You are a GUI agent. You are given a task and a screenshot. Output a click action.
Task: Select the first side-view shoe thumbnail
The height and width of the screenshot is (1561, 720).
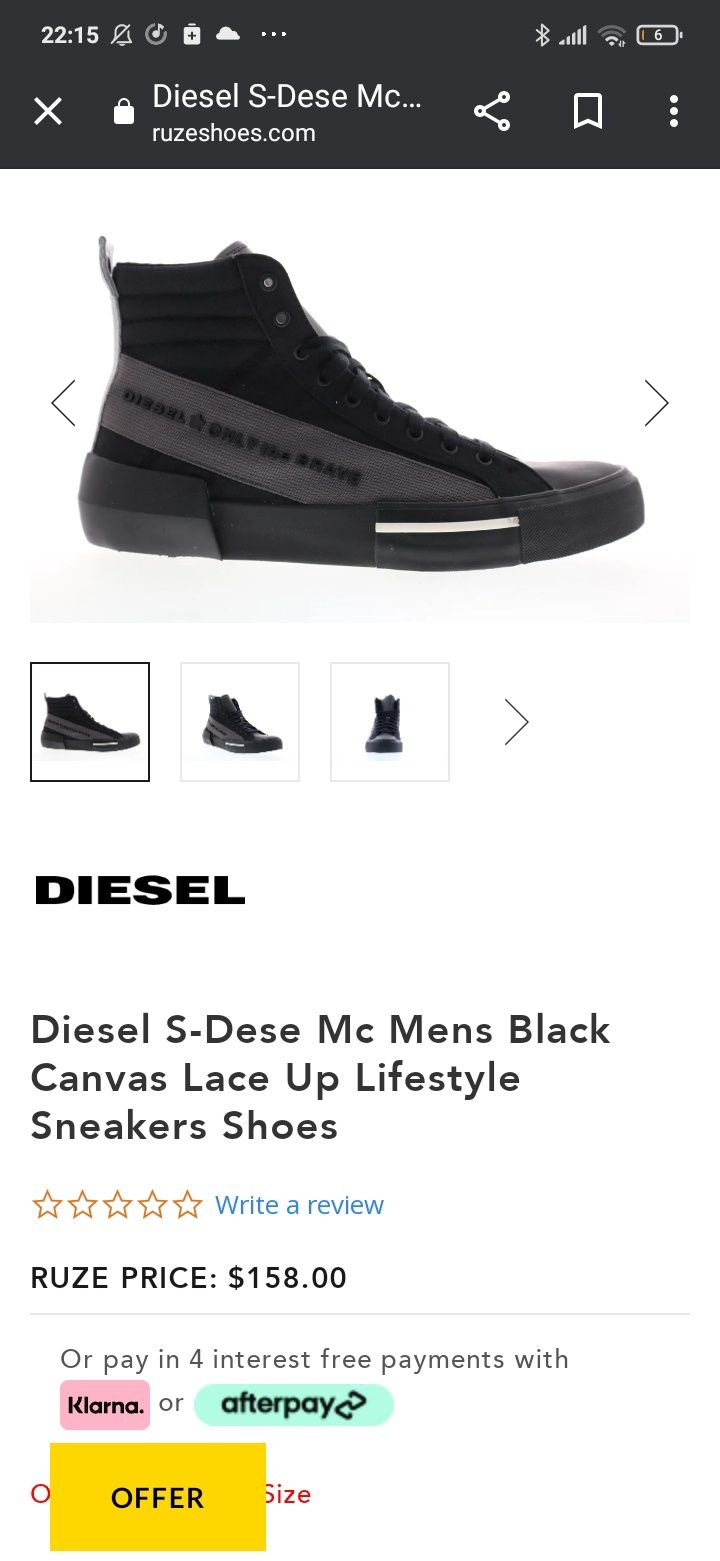pos(90,722)
